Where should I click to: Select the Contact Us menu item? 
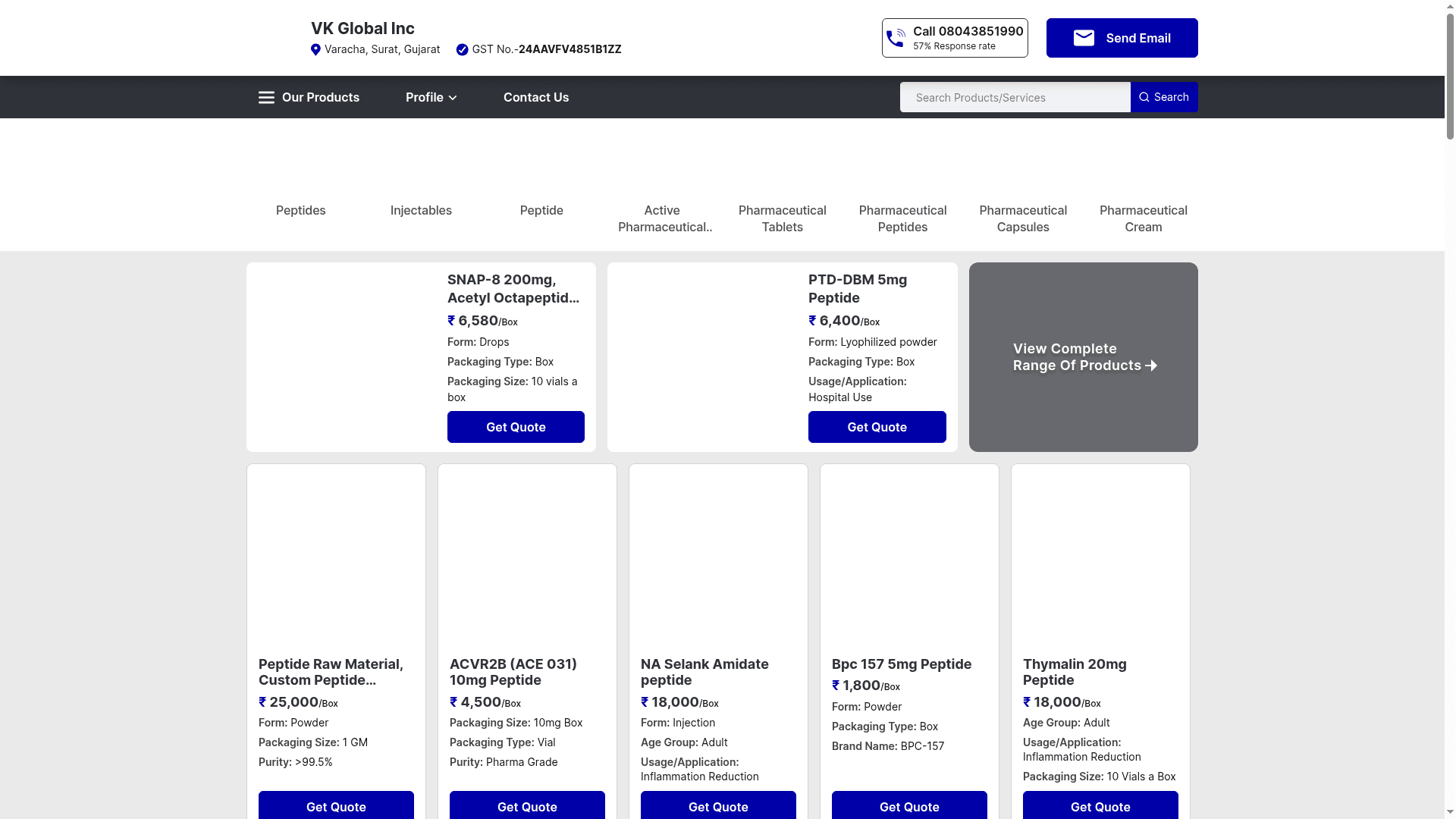click(x=536, y=97)
